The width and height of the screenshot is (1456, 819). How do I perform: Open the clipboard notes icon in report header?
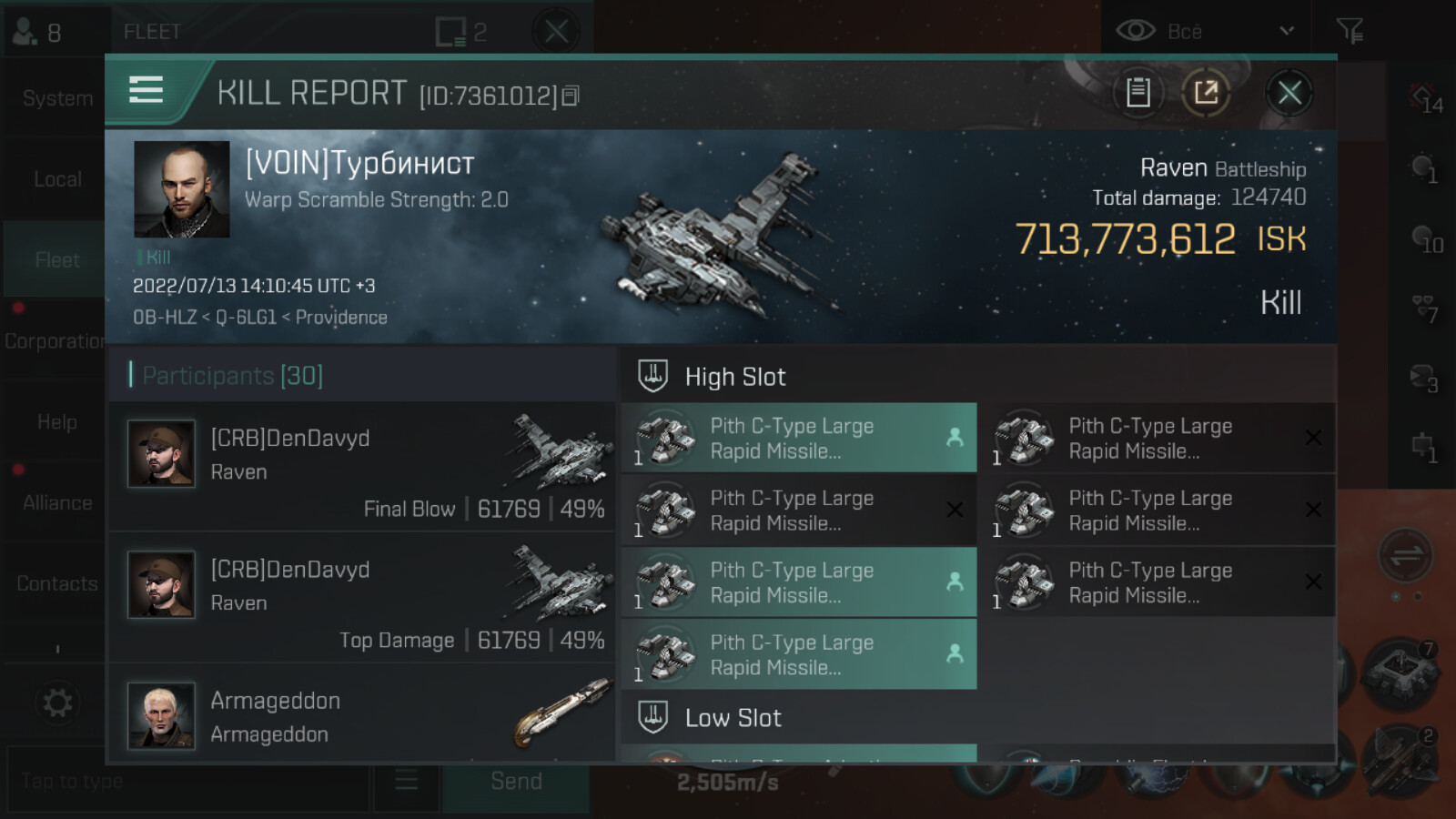coord(1137,92)
